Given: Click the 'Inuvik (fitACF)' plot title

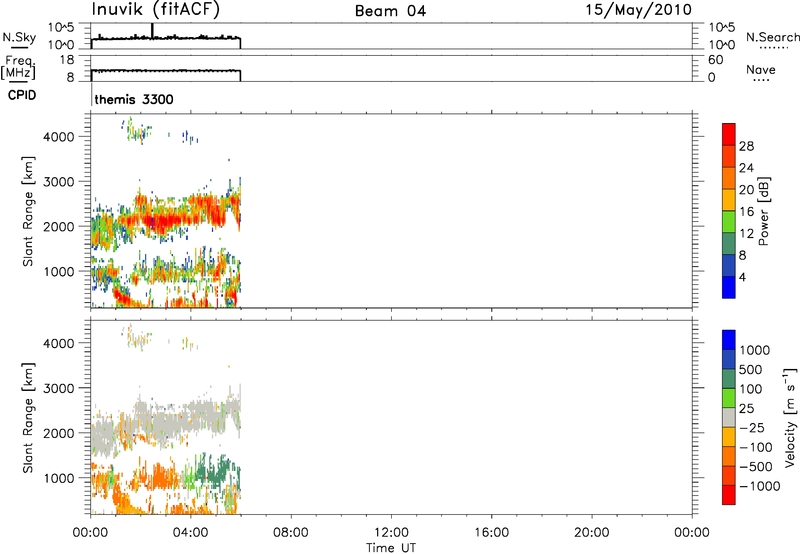Looking at the screenshot, I should [x=156, y=10].
